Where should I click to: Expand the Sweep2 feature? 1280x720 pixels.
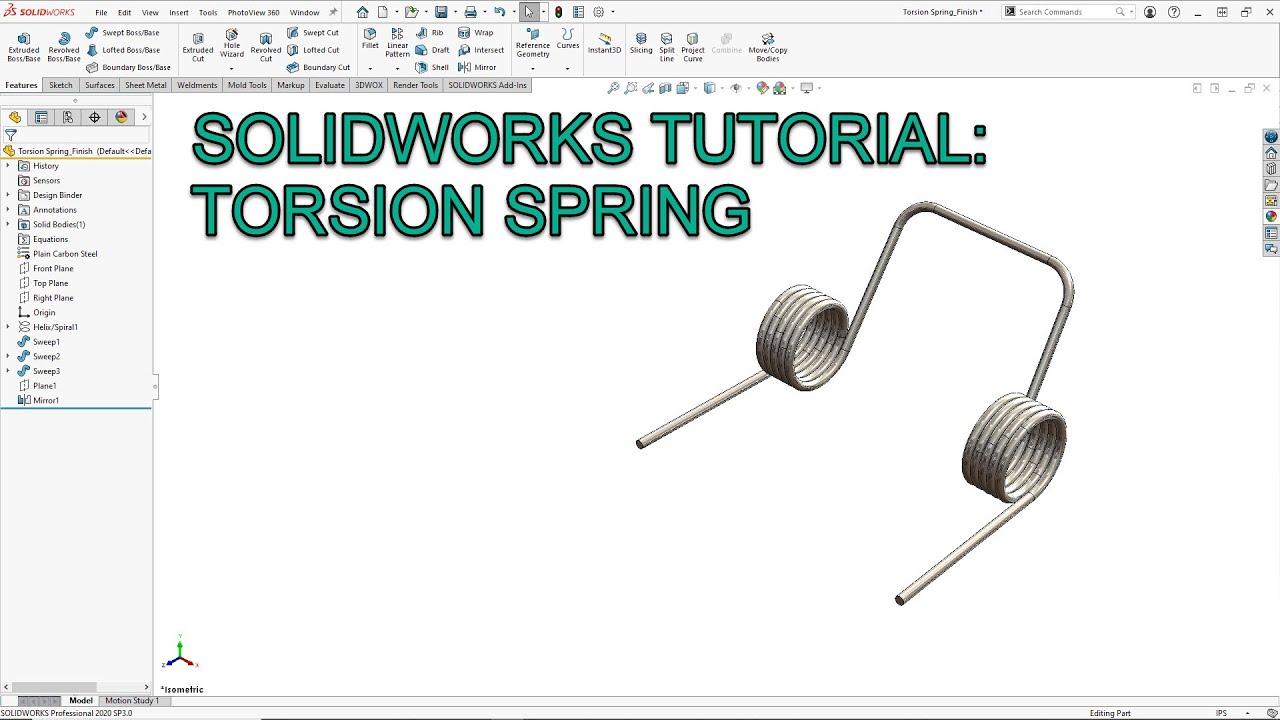tap(8, 356)
